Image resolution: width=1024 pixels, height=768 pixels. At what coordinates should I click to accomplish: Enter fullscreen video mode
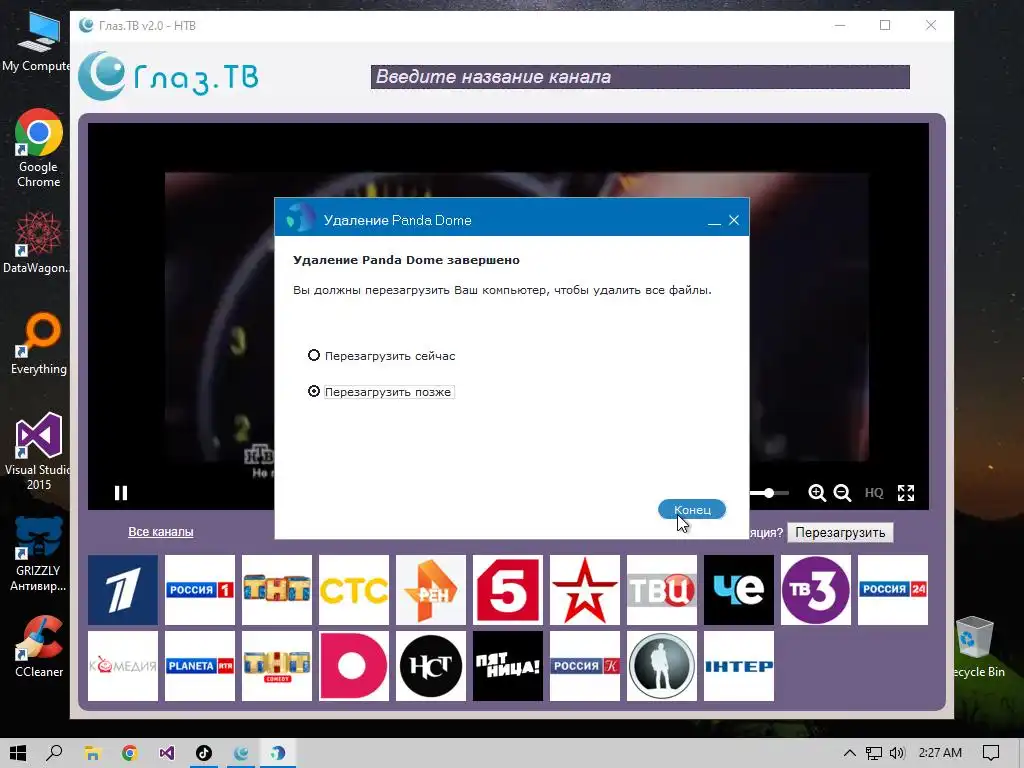(906, 493)
